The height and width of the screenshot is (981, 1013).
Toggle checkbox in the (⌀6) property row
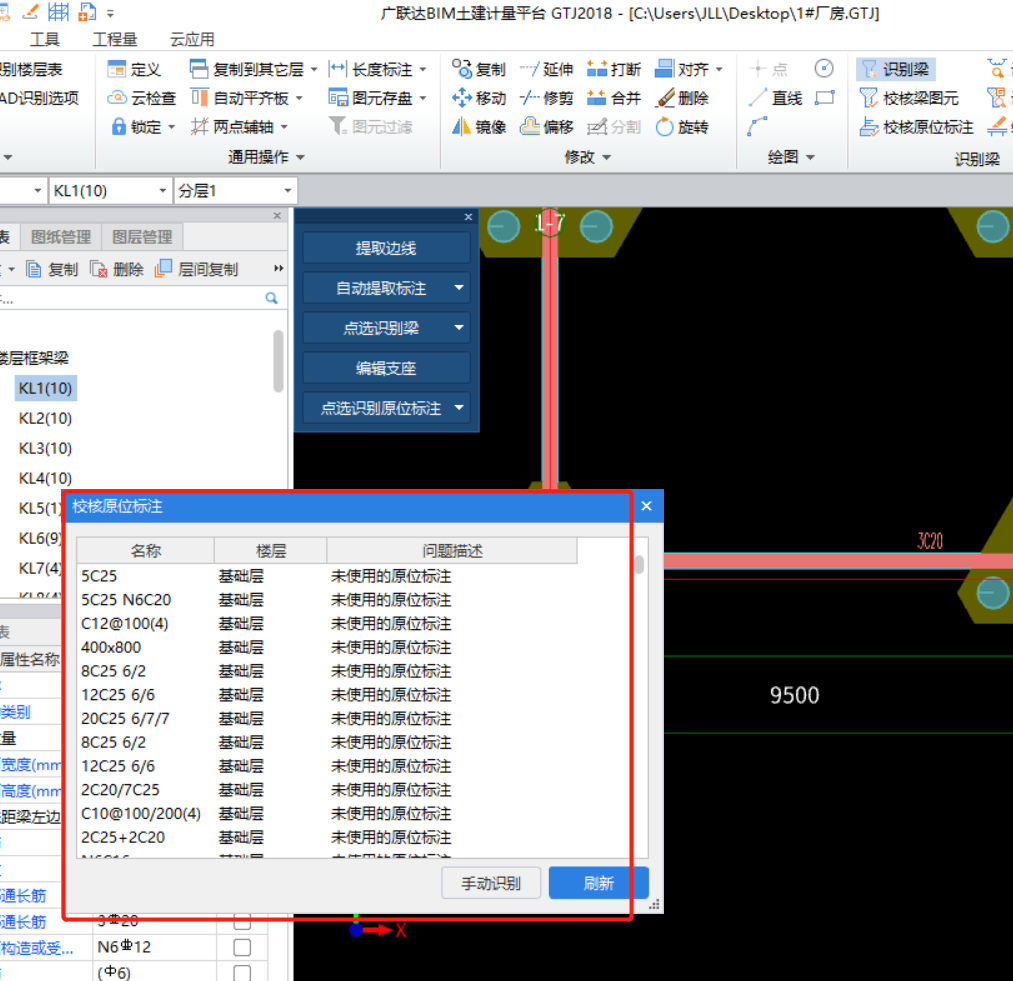(242, 973)
